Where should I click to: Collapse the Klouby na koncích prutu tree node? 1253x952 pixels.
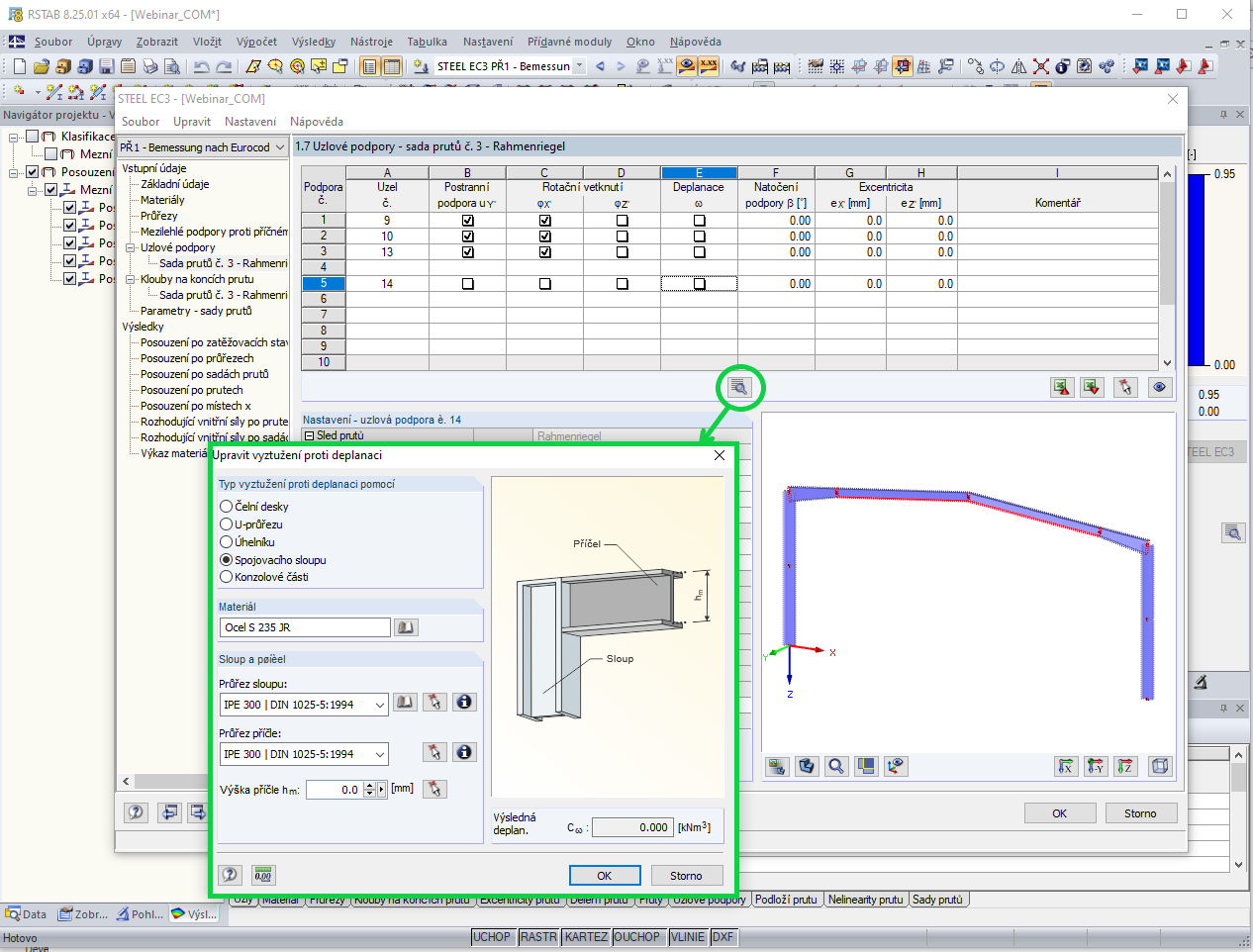(x=131, y=279)
